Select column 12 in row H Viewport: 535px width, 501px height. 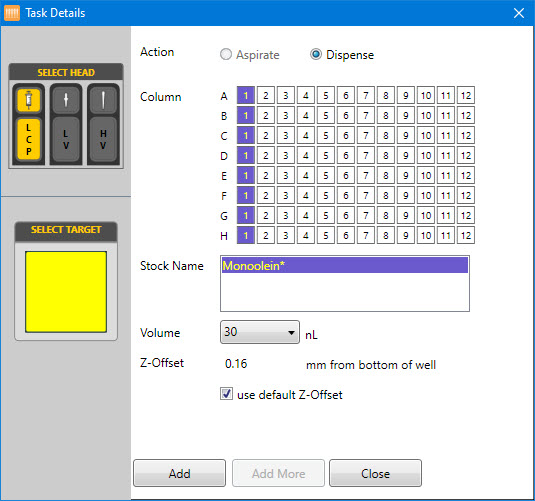click(466, 235)
